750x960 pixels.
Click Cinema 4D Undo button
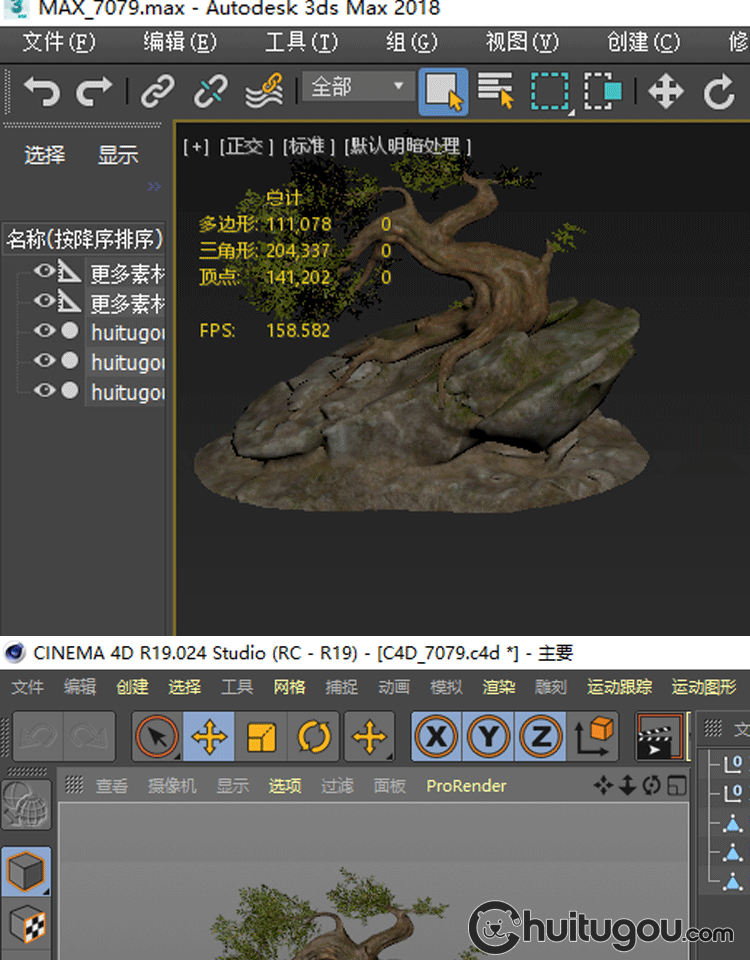pos(38,736)
